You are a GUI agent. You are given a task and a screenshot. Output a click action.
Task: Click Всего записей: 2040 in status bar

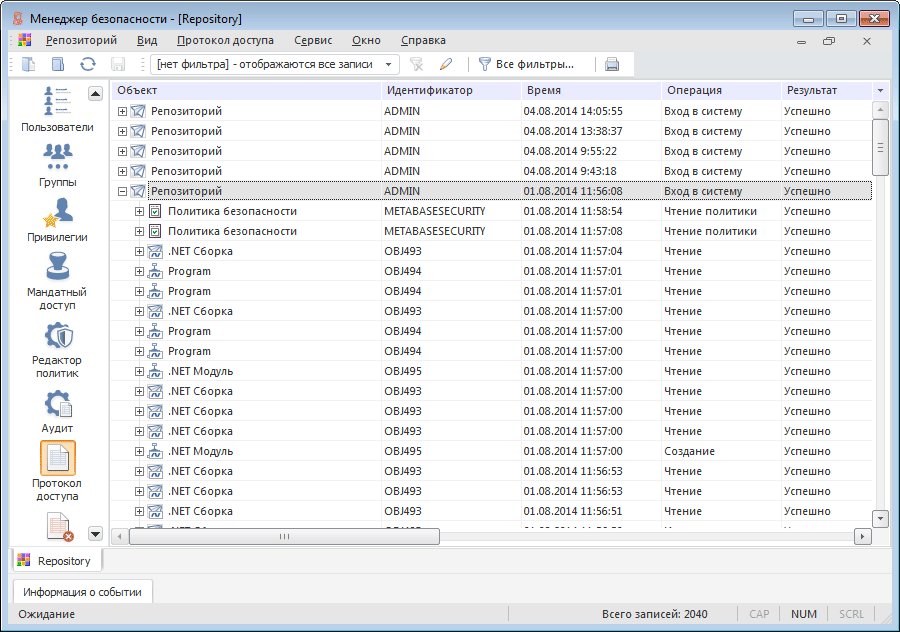pyautogui.click(x=654, y=614)
